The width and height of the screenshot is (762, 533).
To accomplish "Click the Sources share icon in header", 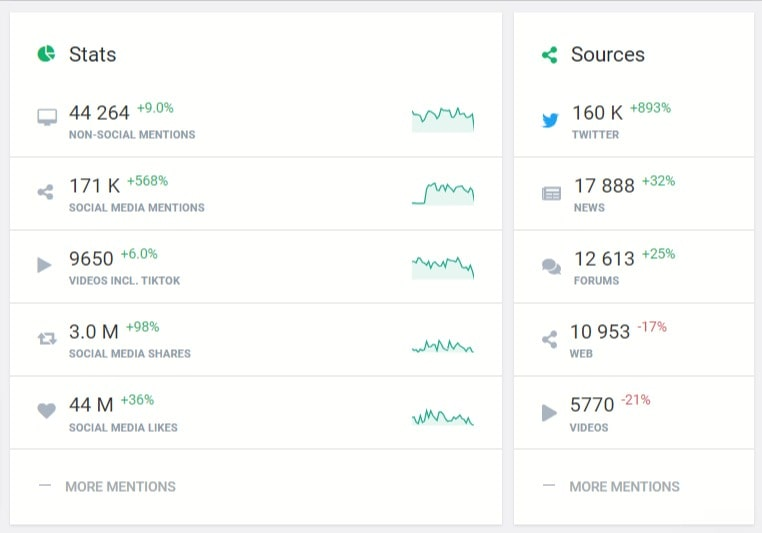I will [x=549, y=55].
